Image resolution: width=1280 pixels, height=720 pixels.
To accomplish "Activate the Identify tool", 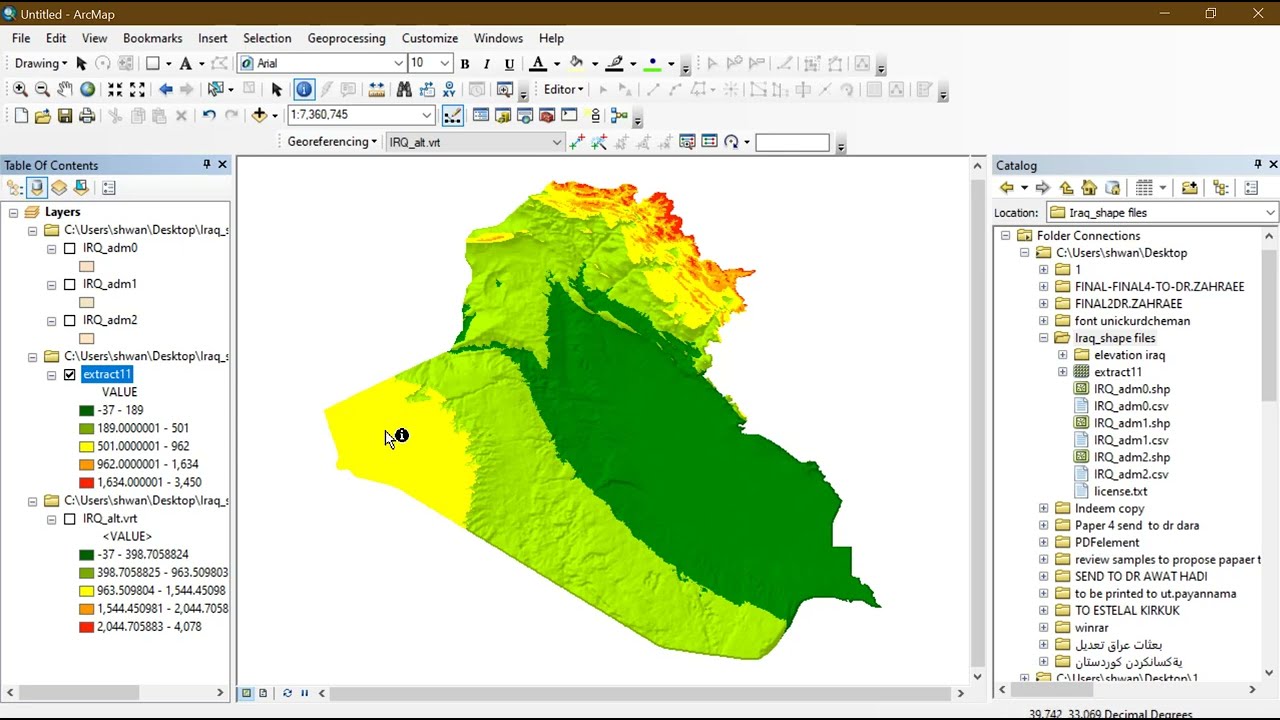I will [304, 89].
